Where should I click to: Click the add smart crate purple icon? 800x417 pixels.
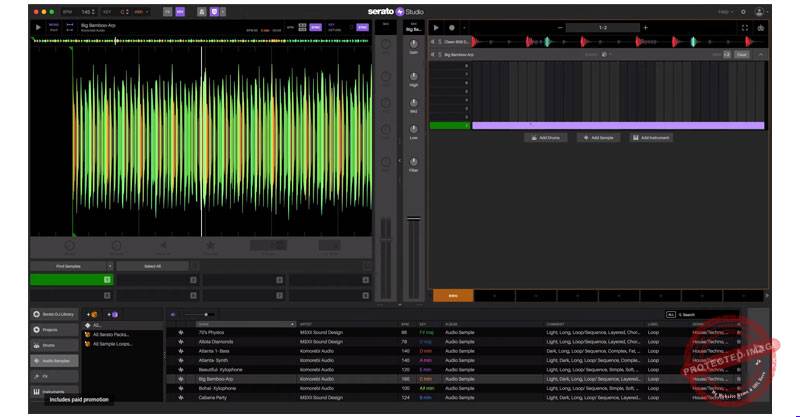112,314
